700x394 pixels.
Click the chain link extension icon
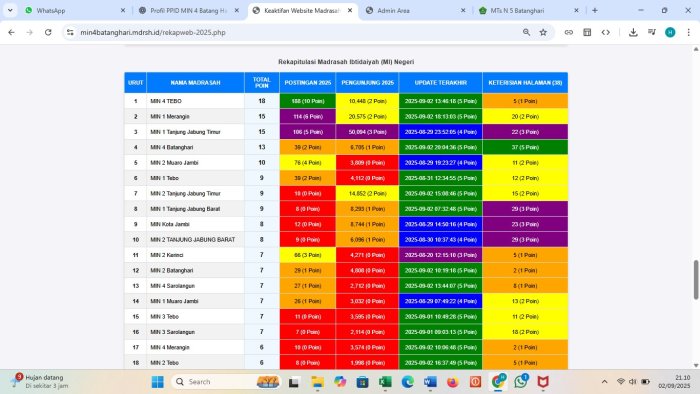tap(568, 32)
